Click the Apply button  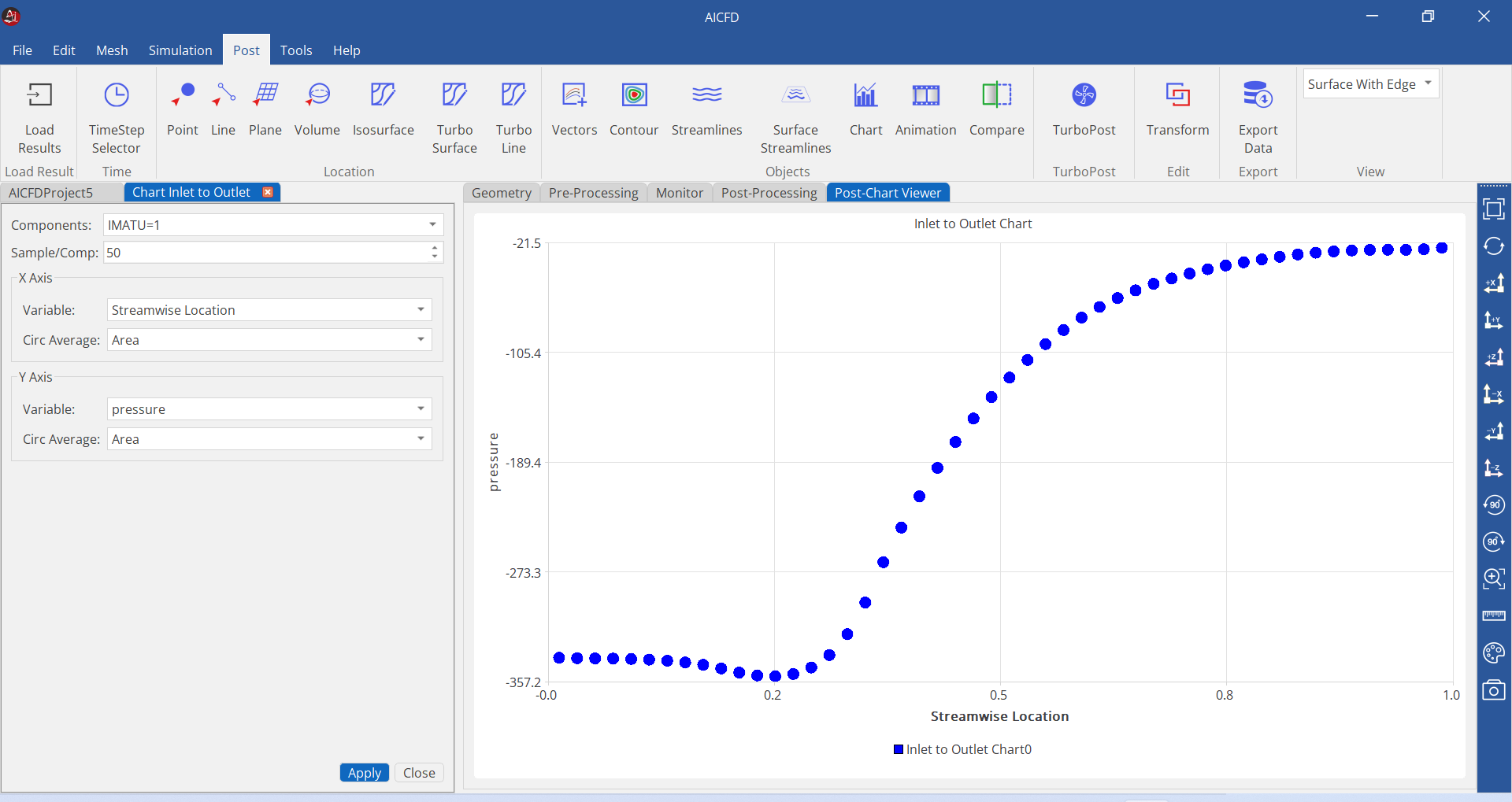click(x=365, y=773)
